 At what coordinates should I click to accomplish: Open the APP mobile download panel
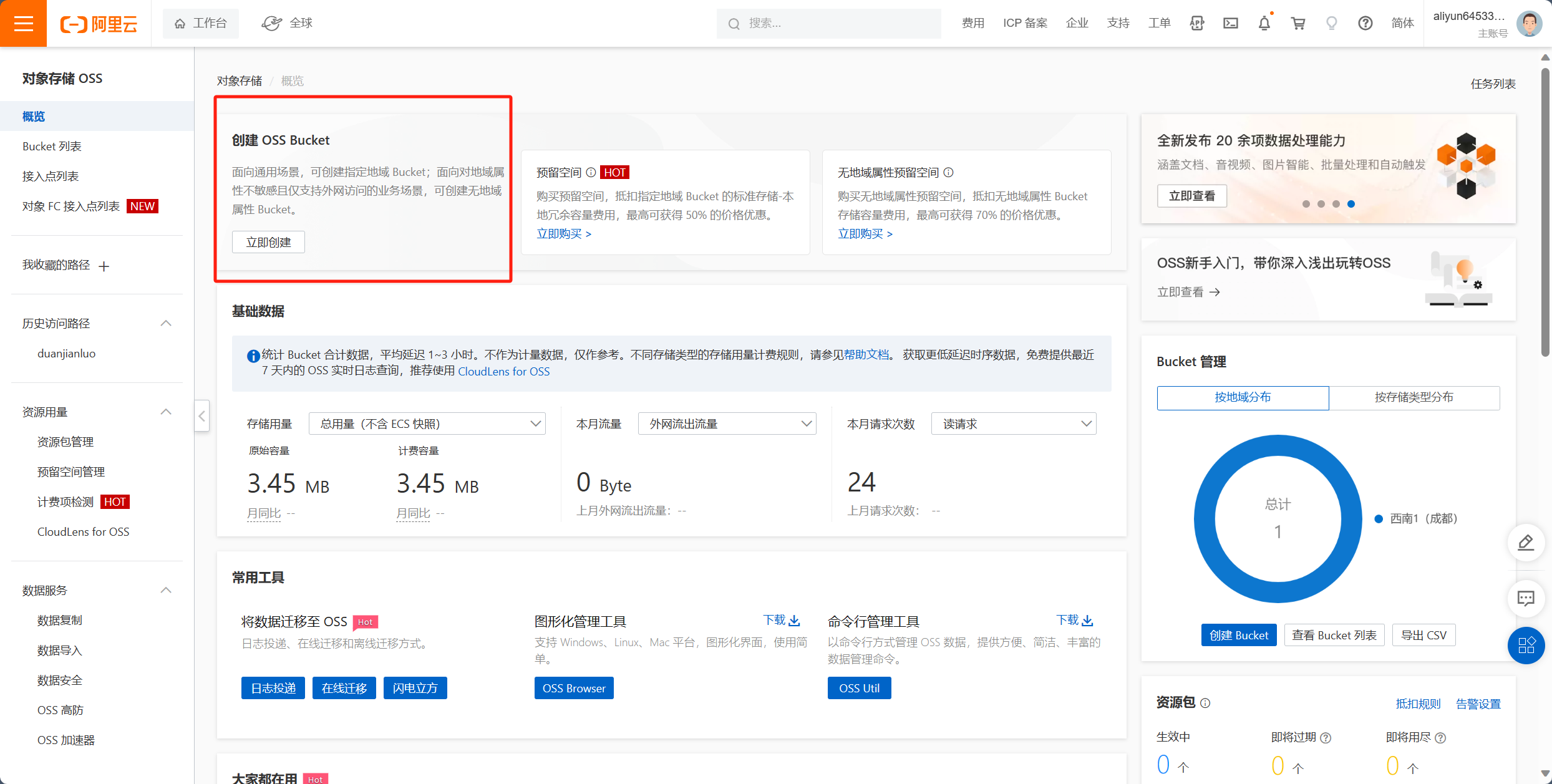click(x=1197, y=23)
